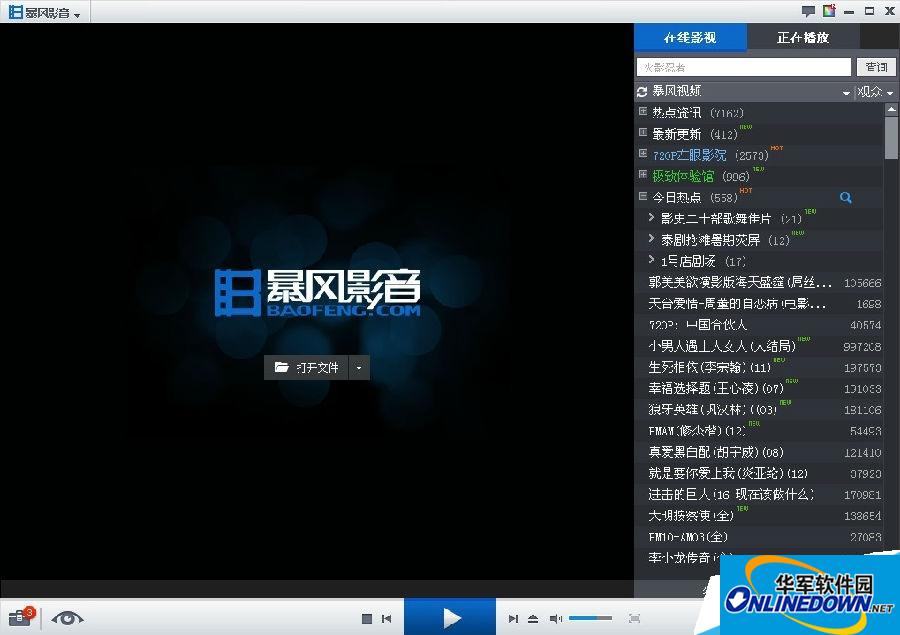This screenshot has height=635, width=900.
Task: Switch to the 正在播放 tab
Action: point(803,37)
